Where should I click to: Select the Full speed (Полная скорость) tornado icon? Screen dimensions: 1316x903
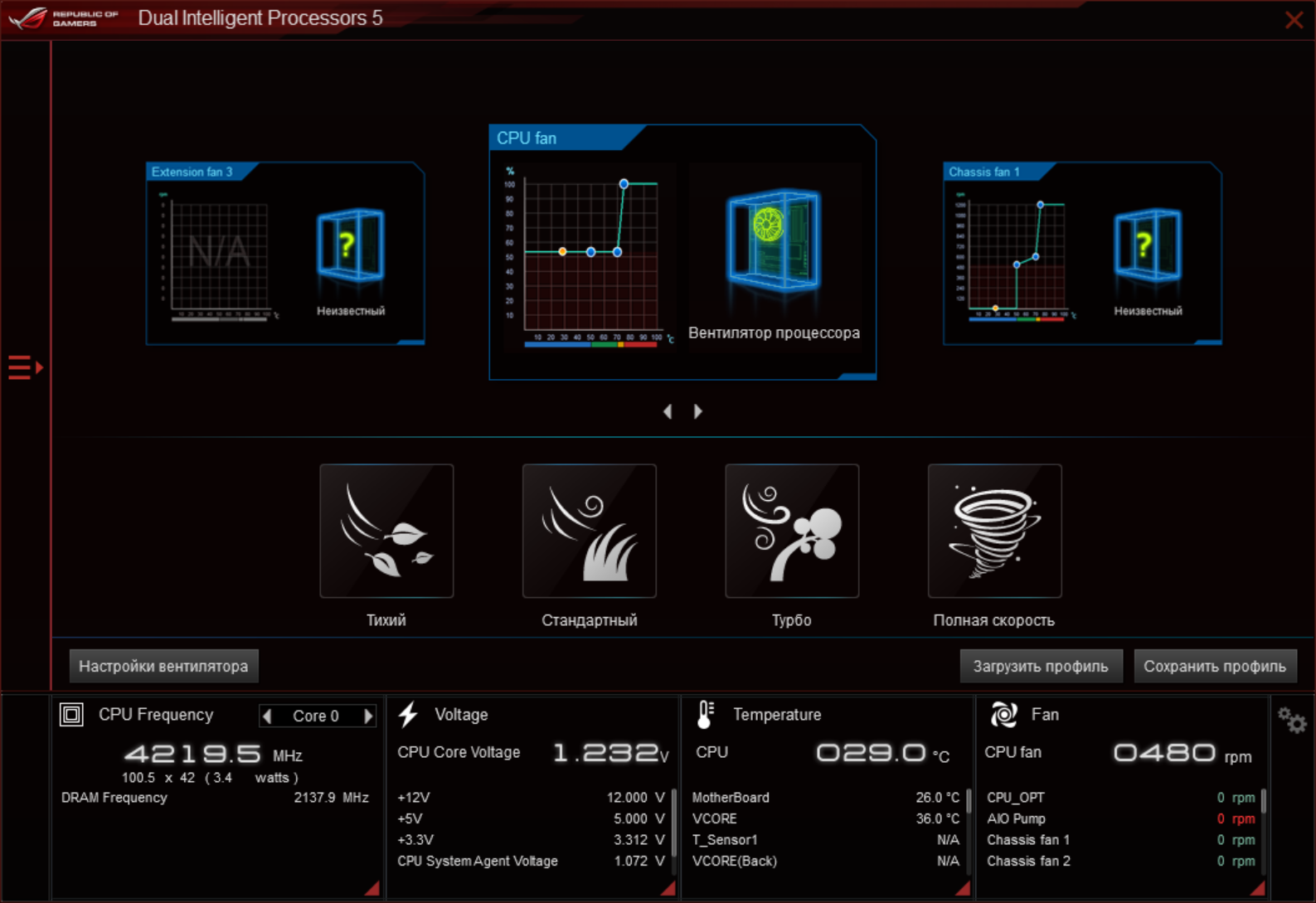coord(995,531)
